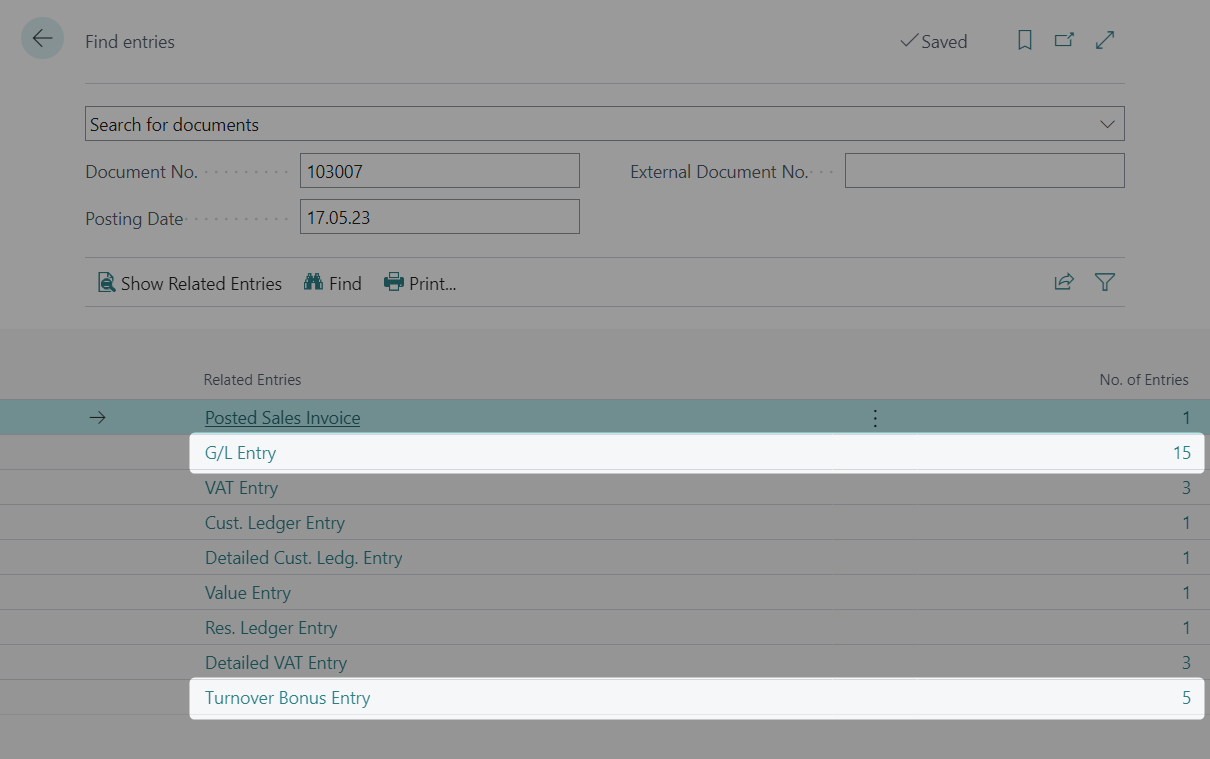This screenshot has width=1210, height=759.
Task: Select the Find binoculars icon
Action: coord(313,282)
